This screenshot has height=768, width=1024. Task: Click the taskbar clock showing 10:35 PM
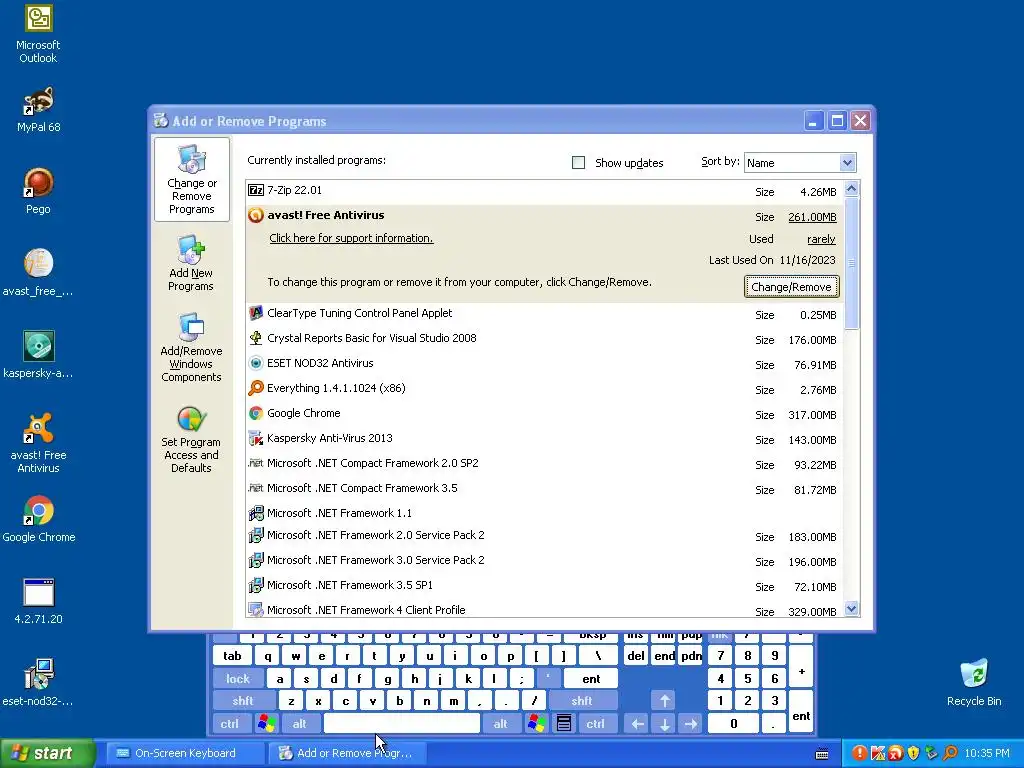(987, 753)
